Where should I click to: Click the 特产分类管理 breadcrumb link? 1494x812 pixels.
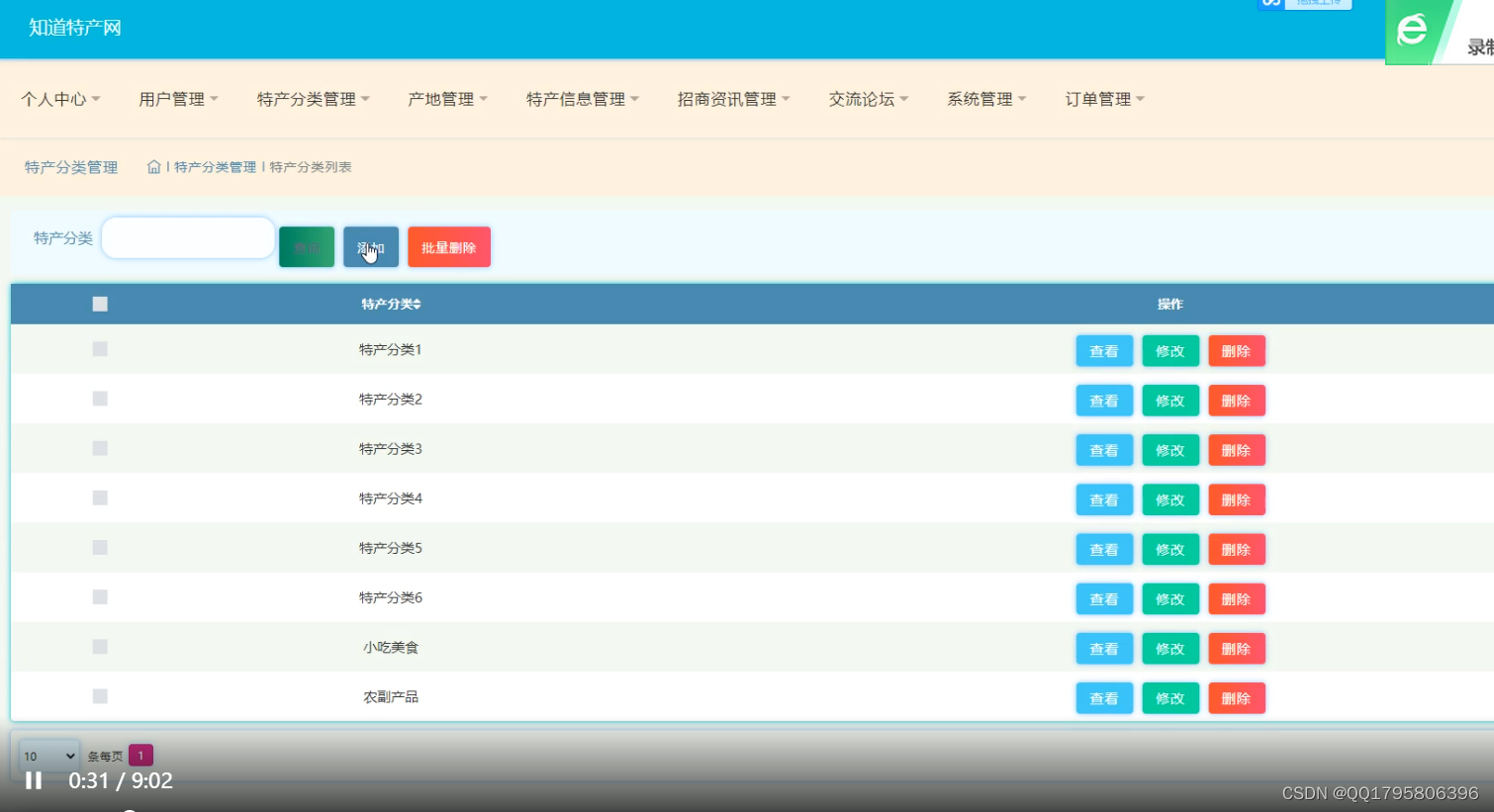tap(215, 167)
